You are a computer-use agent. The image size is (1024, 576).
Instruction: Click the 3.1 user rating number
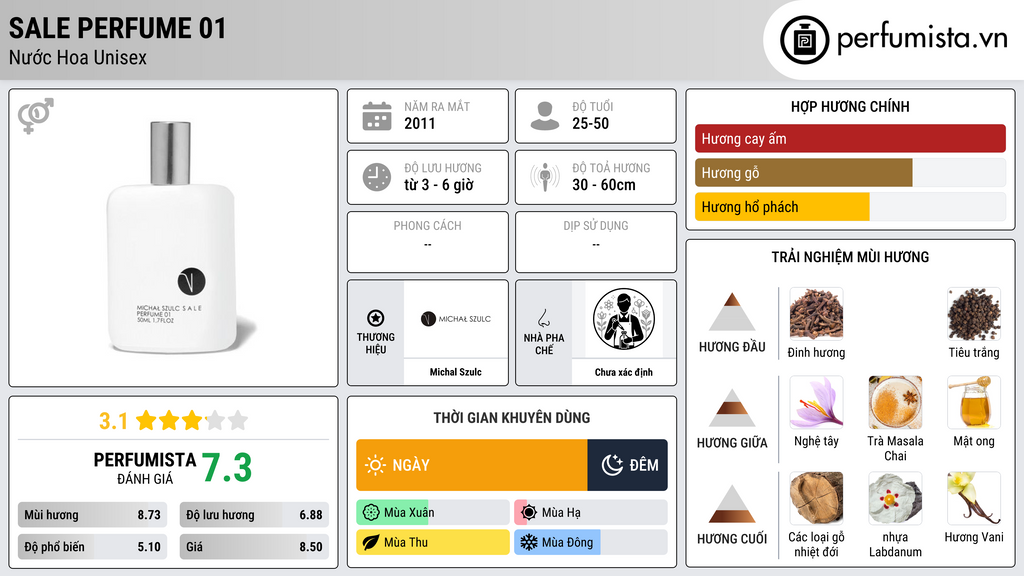[x=113, y=421]
